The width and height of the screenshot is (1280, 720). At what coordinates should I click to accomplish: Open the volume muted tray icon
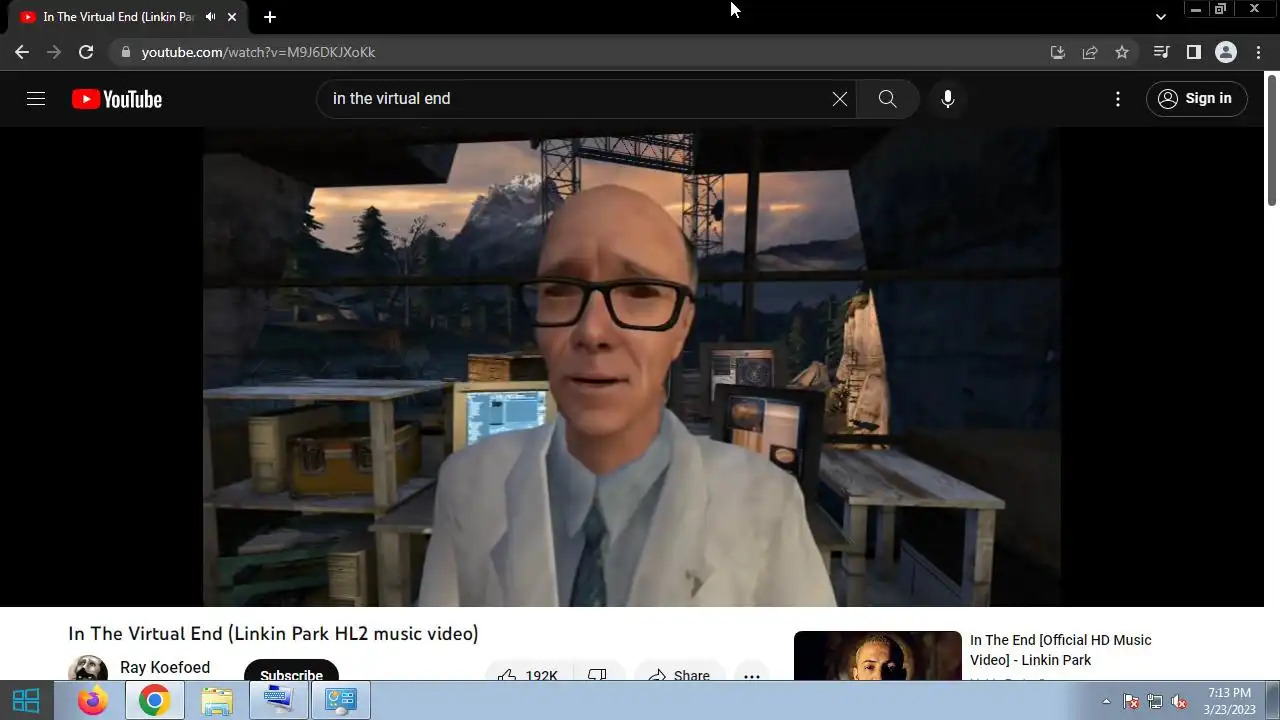tap(1179, 701)
